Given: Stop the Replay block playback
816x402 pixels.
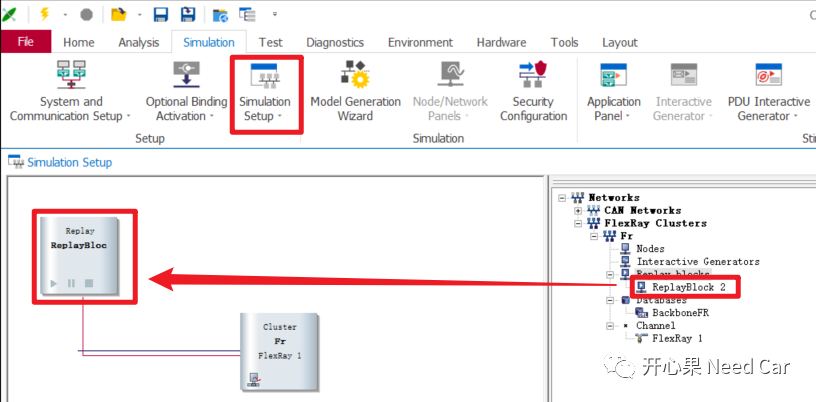Looking at the screenshot, I should 88,283.
